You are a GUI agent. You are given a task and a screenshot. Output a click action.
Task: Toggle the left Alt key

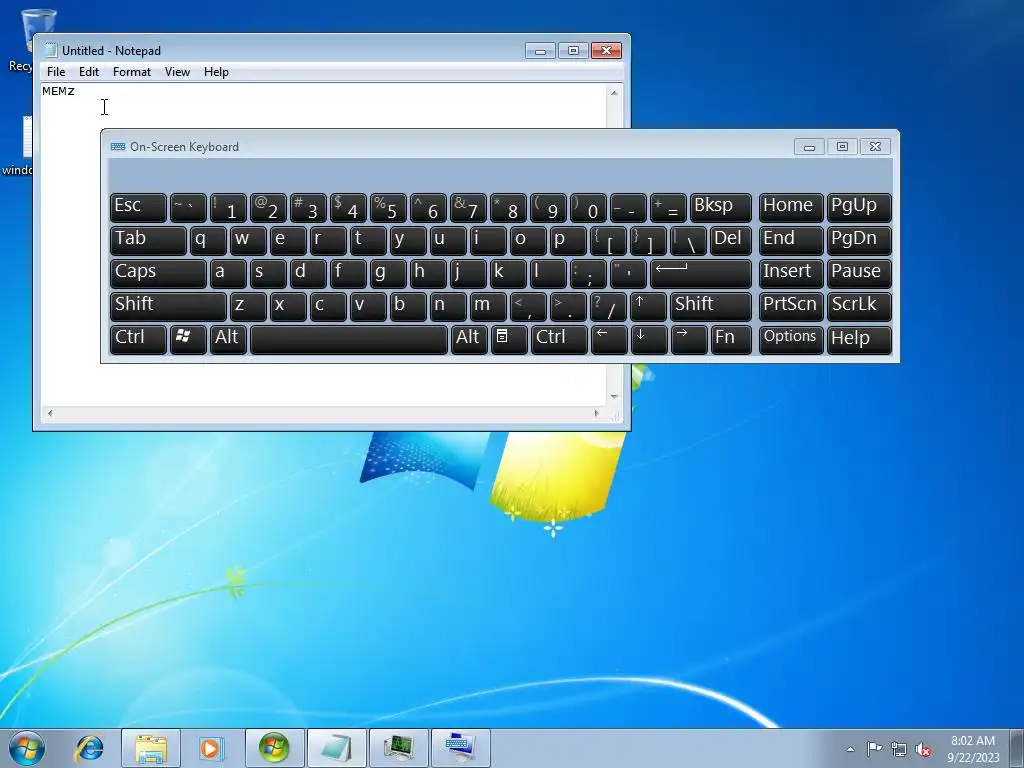[228, 339]
